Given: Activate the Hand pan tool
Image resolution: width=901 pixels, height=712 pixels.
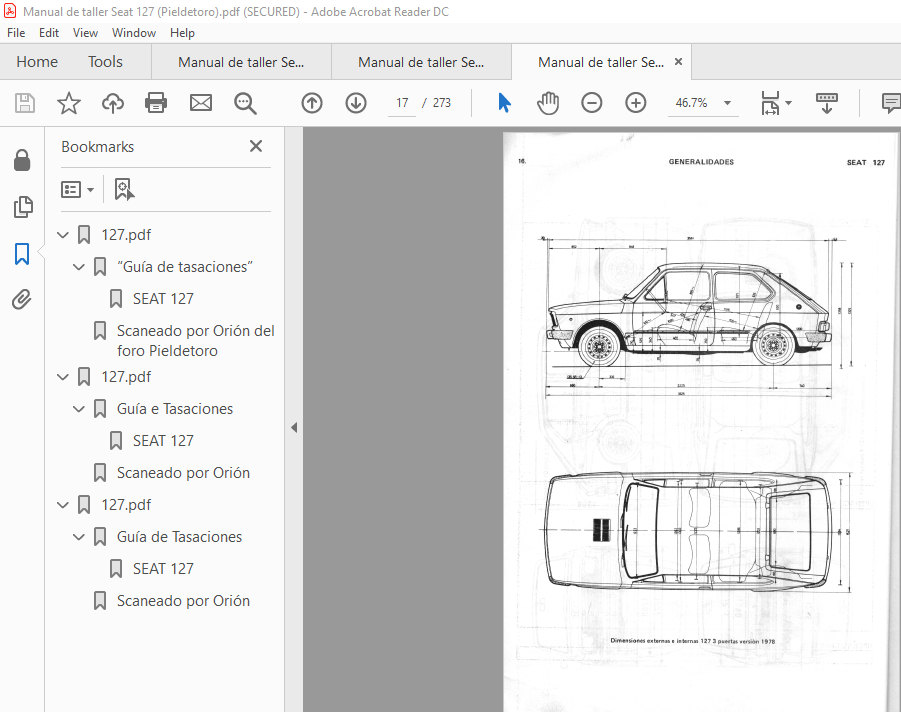Looking at the screenshot, I should pyautogui.click(x=548, y=103).
